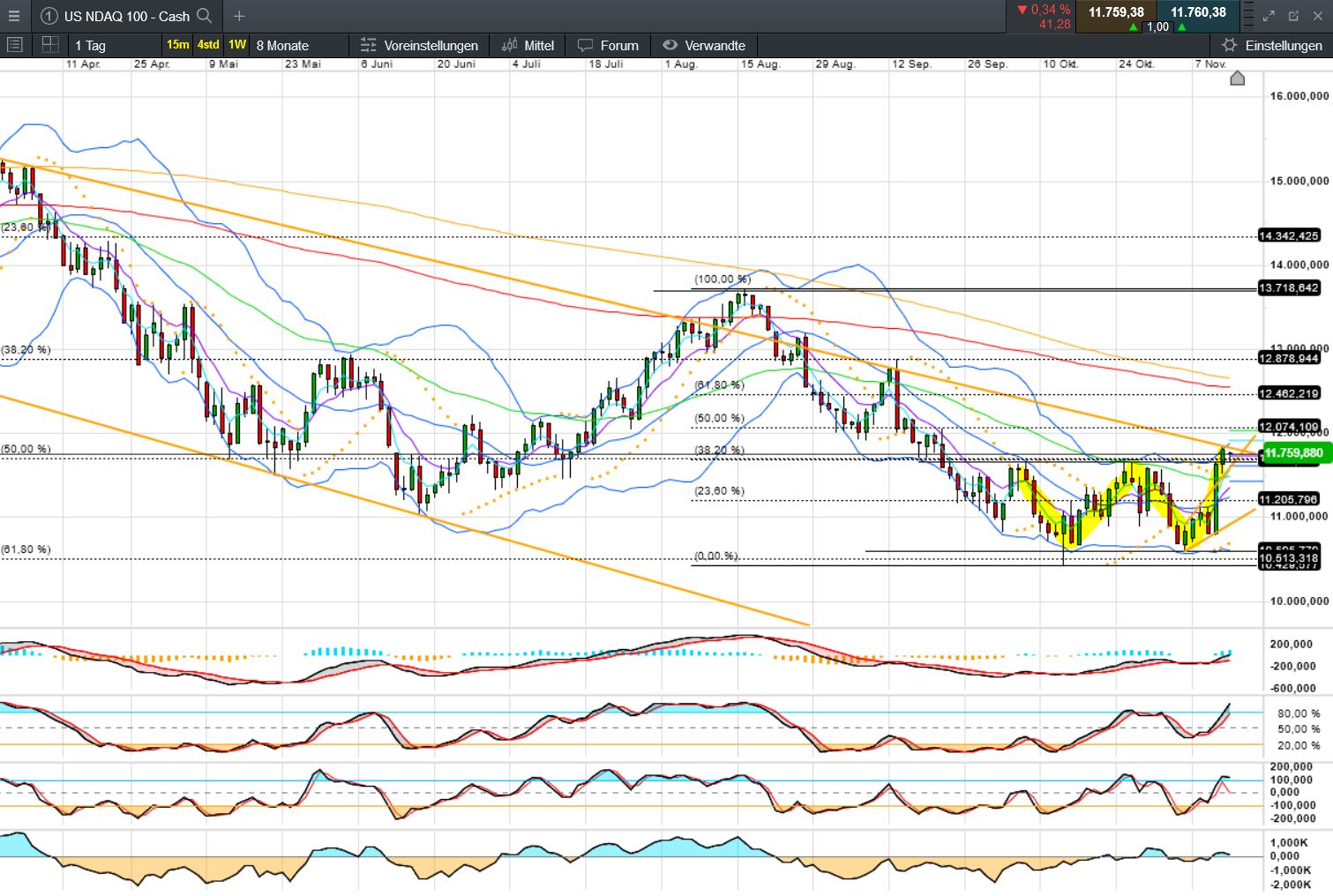1333x896 pixels.
Task: Open the hamburger main menu
Action: [13, 16]
